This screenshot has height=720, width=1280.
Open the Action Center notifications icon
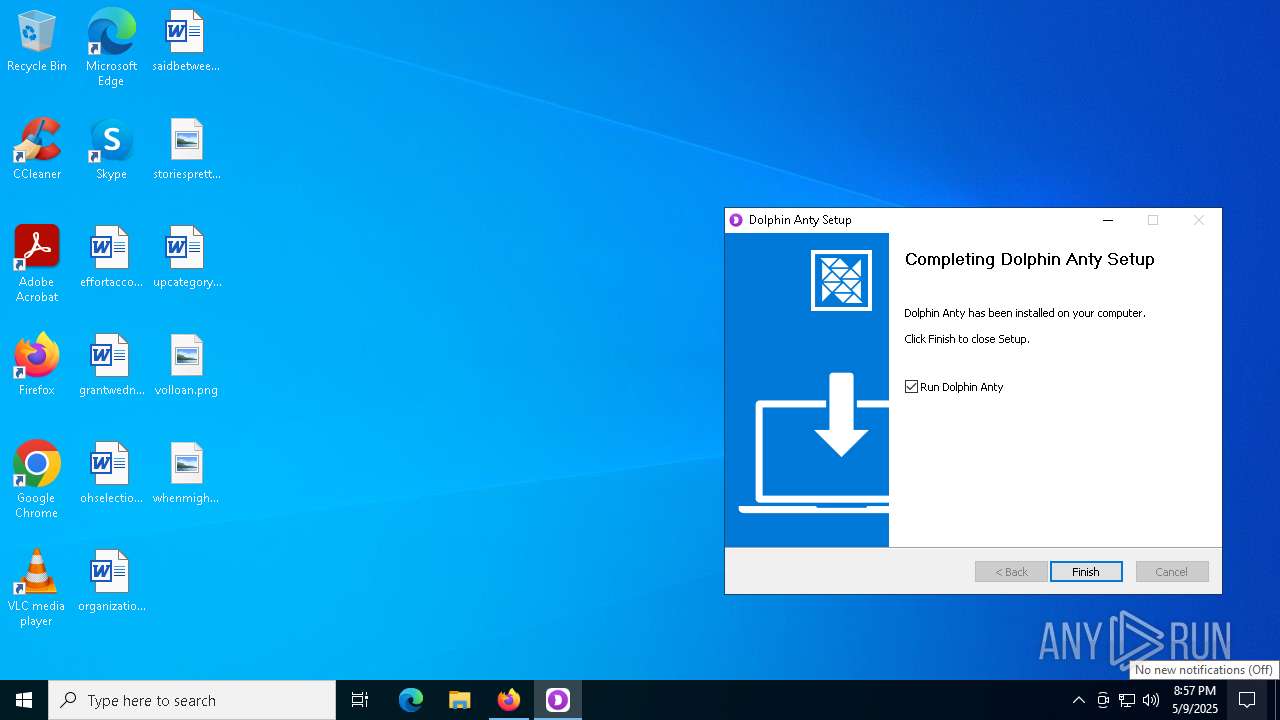click(1247, 700)
